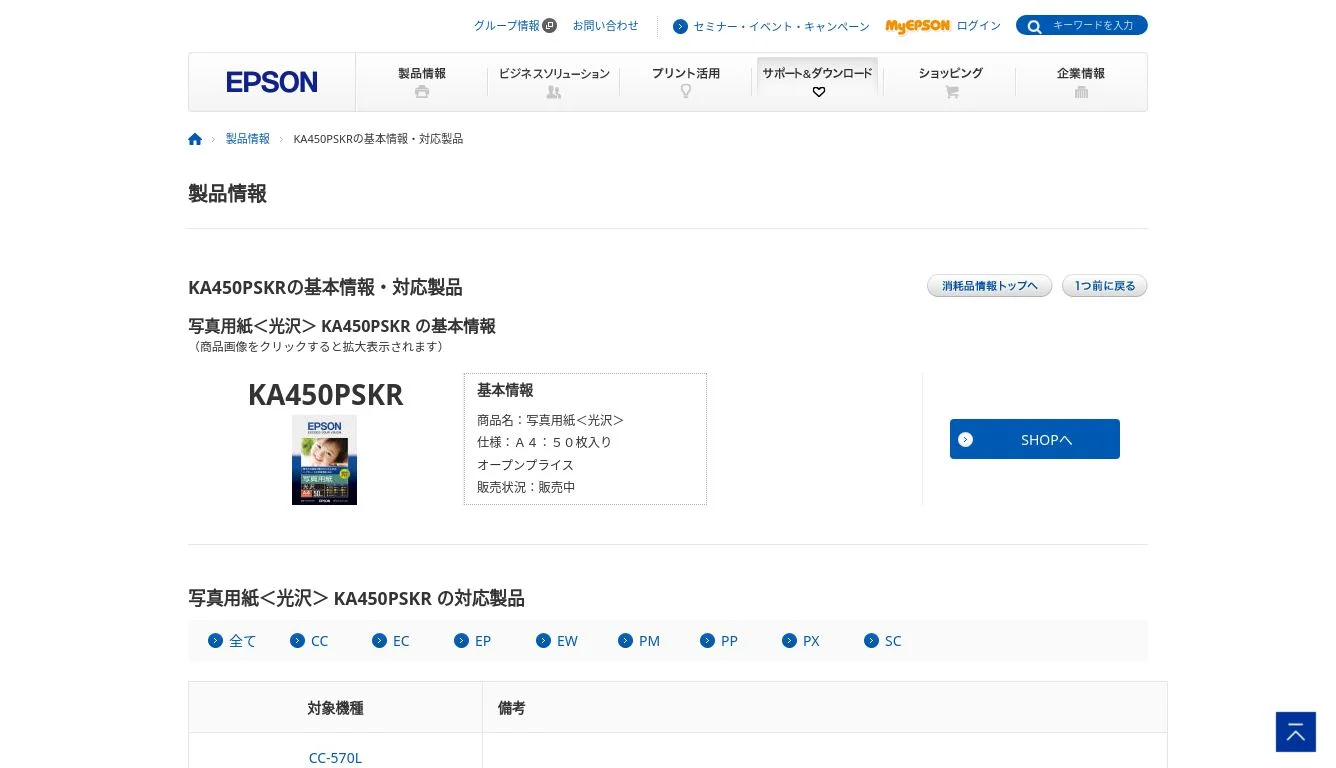The width and height of the screenshot is (1336, 768).
Task: Open the ビジネスソリューション menu
Action: [554, 82]
